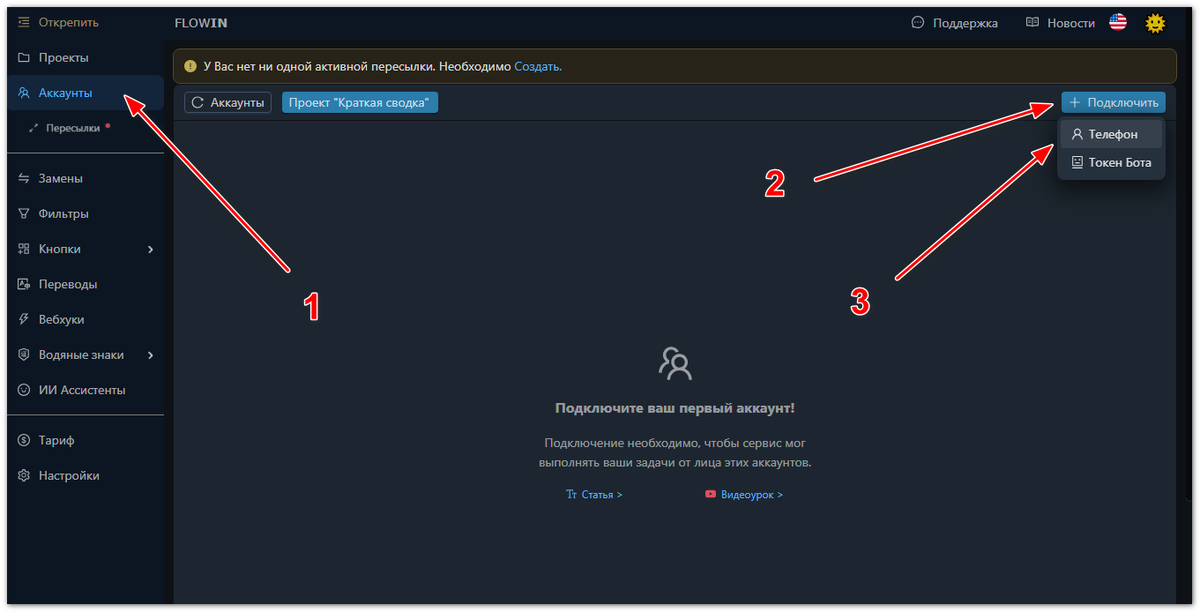The image size is (1200, 612).
Task: Open Поддержка support chat
Action: point(955,23)
